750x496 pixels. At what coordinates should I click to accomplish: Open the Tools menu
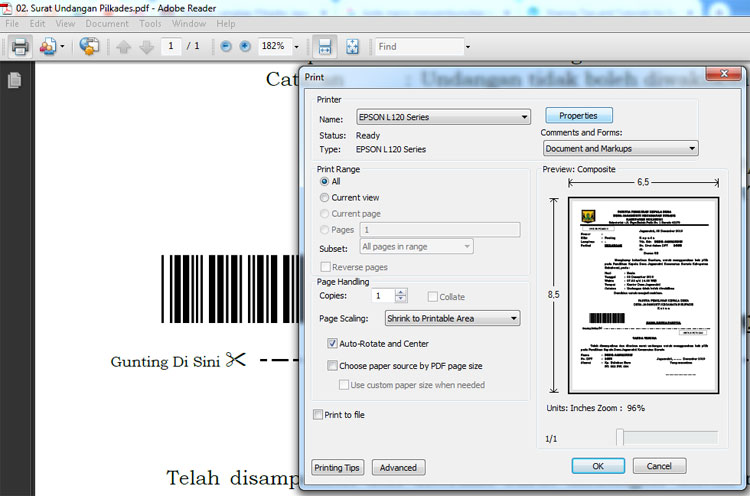(150, 23)
